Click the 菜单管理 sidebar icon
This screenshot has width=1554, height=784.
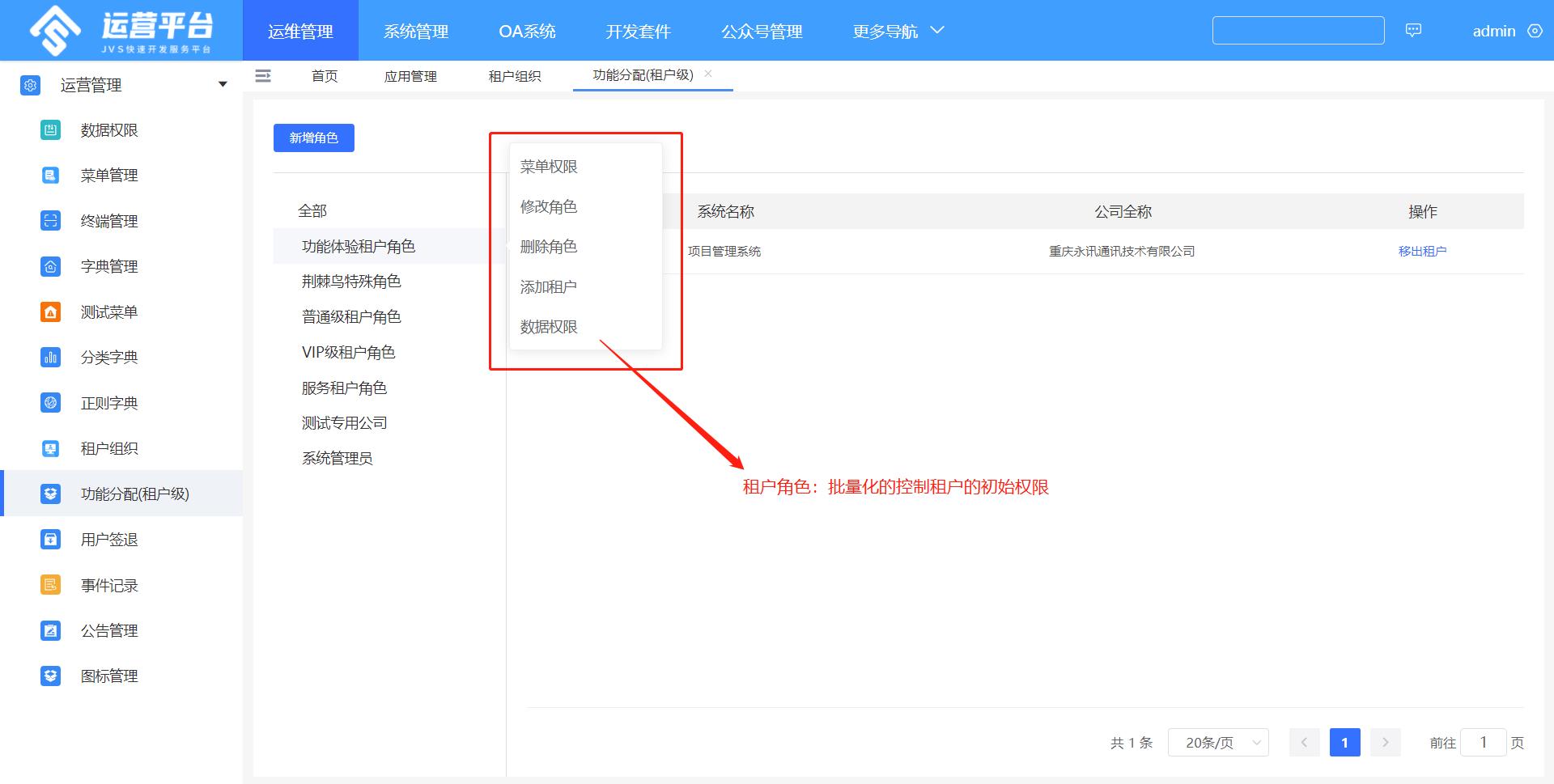pos(50,176)
